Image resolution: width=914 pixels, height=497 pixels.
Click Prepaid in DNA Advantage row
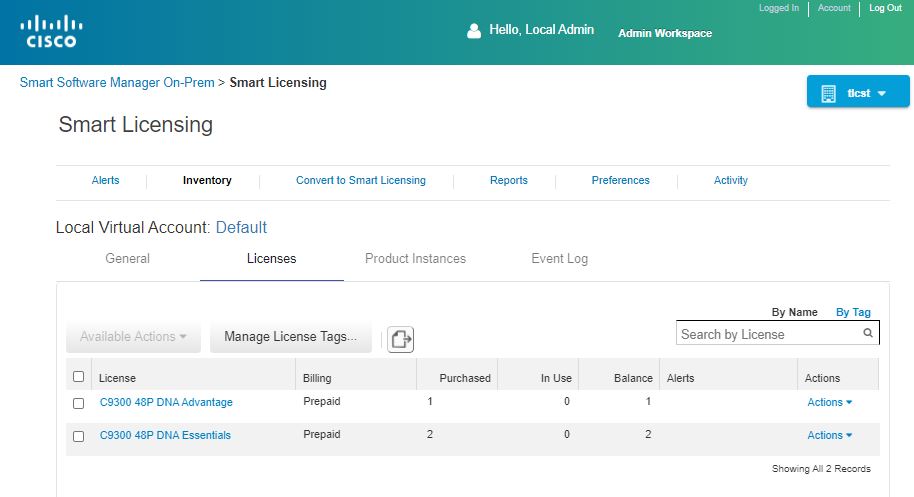[322, 401]
